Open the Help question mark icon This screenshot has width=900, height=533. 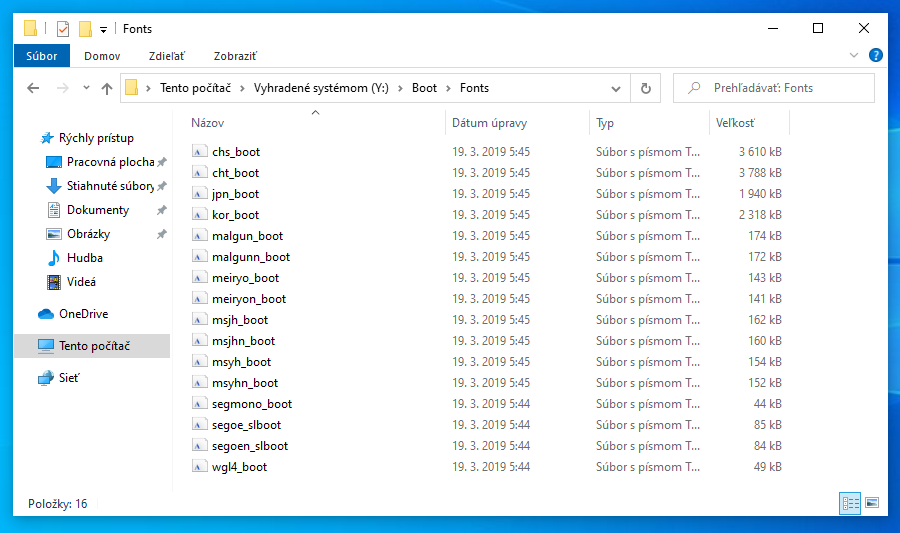(x=875, y=56)
